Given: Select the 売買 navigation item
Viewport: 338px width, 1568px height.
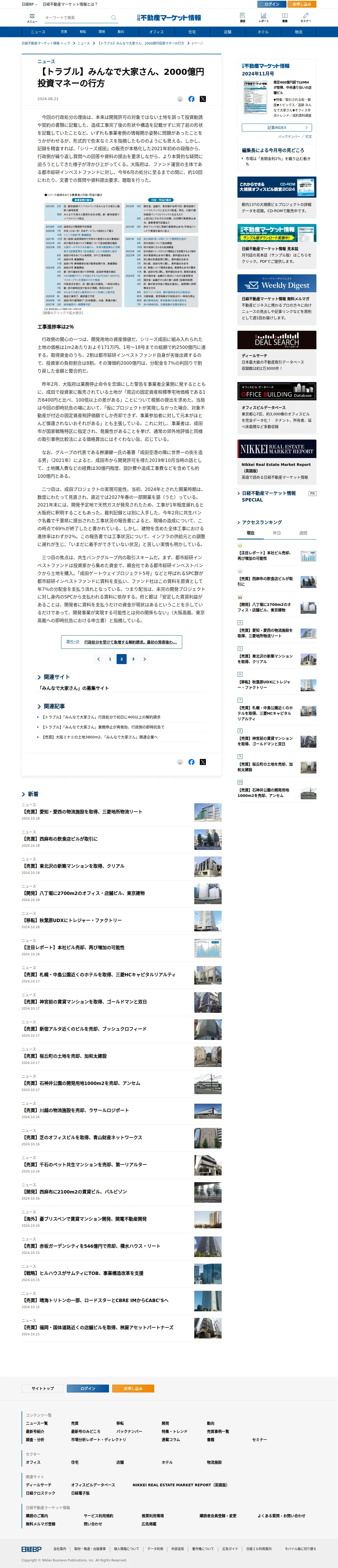Looking at the screenshot, I should (x=64, y=32).
